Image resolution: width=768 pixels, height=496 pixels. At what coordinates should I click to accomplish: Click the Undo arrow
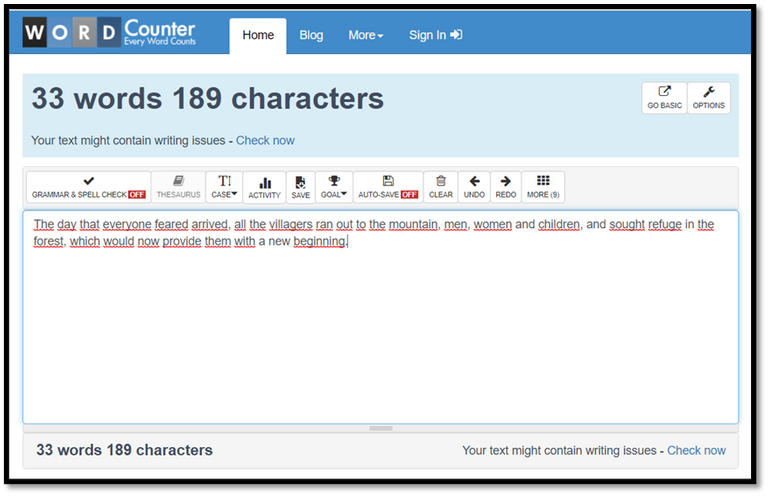click(474, 187)
